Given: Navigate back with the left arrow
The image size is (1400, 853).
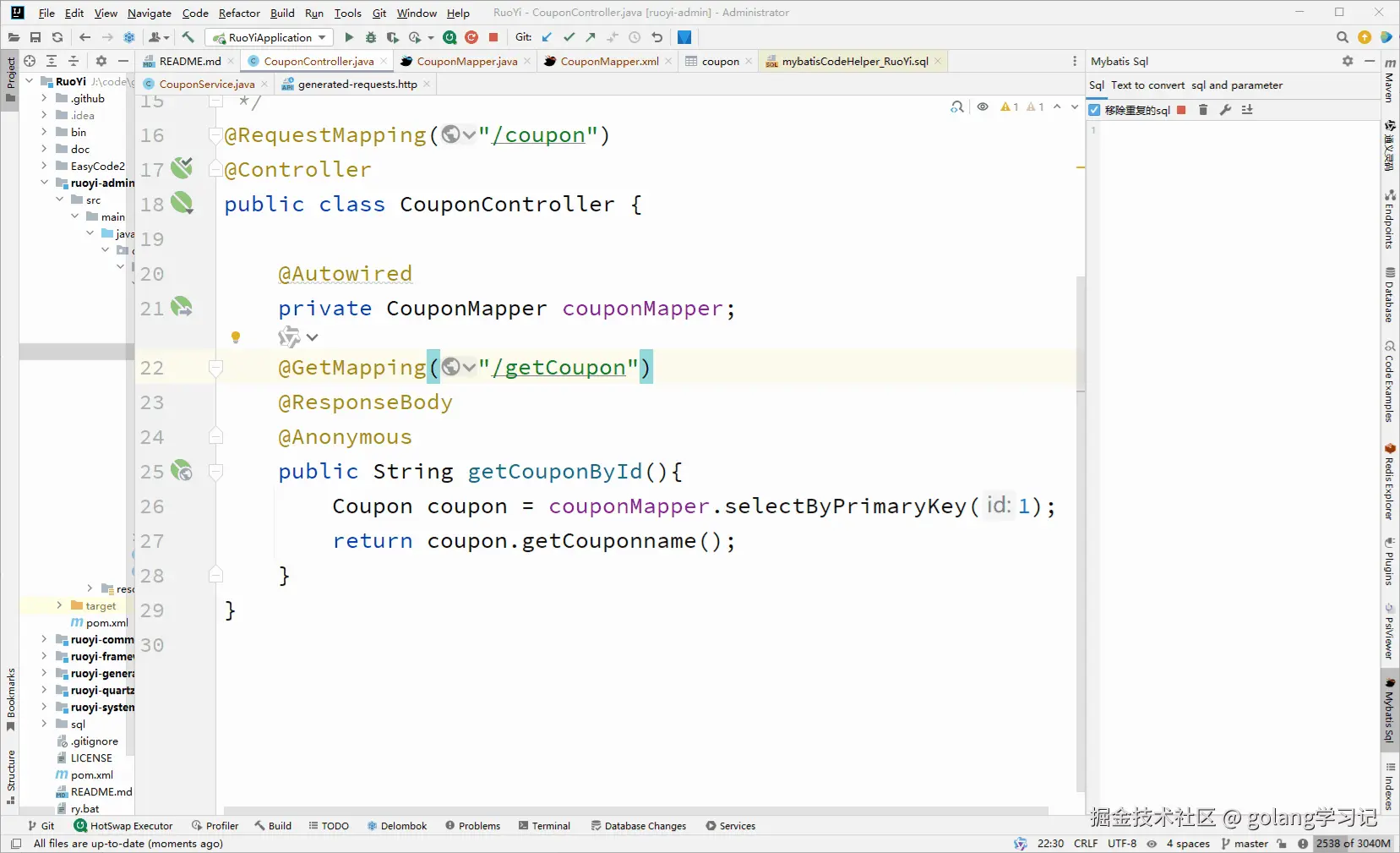Looking at the screenshot, I should 84,37.
